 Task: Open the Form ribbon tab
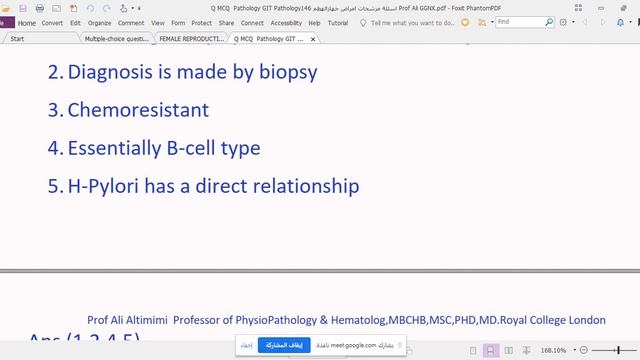[x=178, y=23]
